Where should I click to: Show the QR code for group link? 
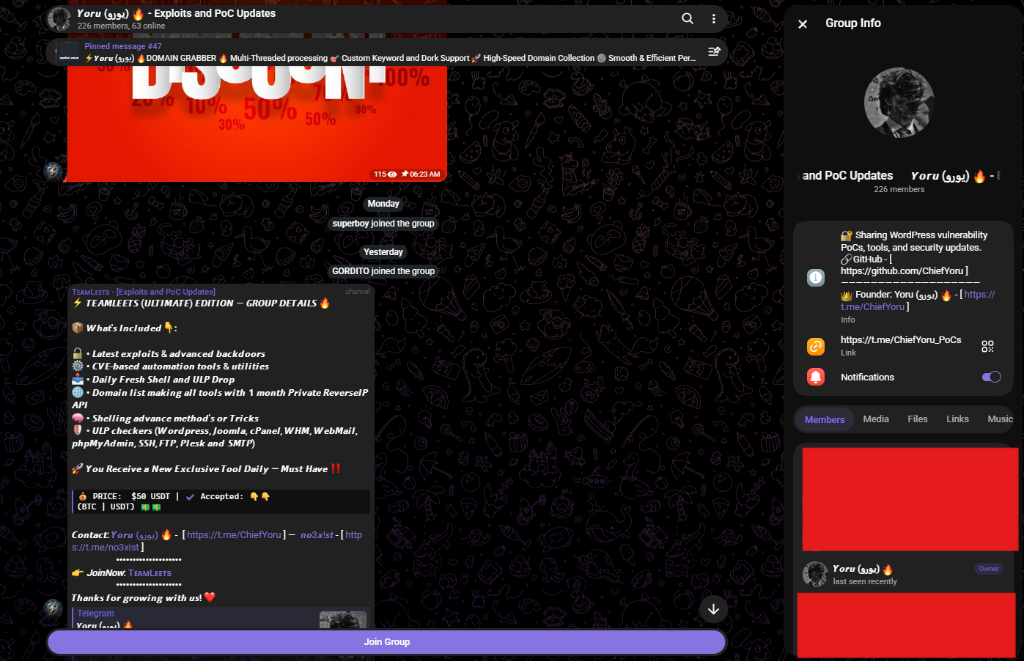click(x=987, y=346)
